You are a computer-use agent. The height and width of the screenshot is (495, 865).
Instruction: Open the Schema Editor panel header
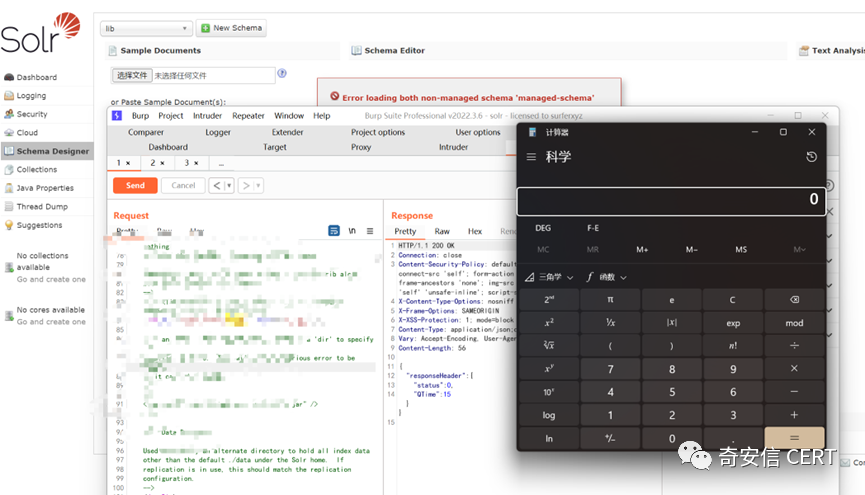[x=568, y=51]
